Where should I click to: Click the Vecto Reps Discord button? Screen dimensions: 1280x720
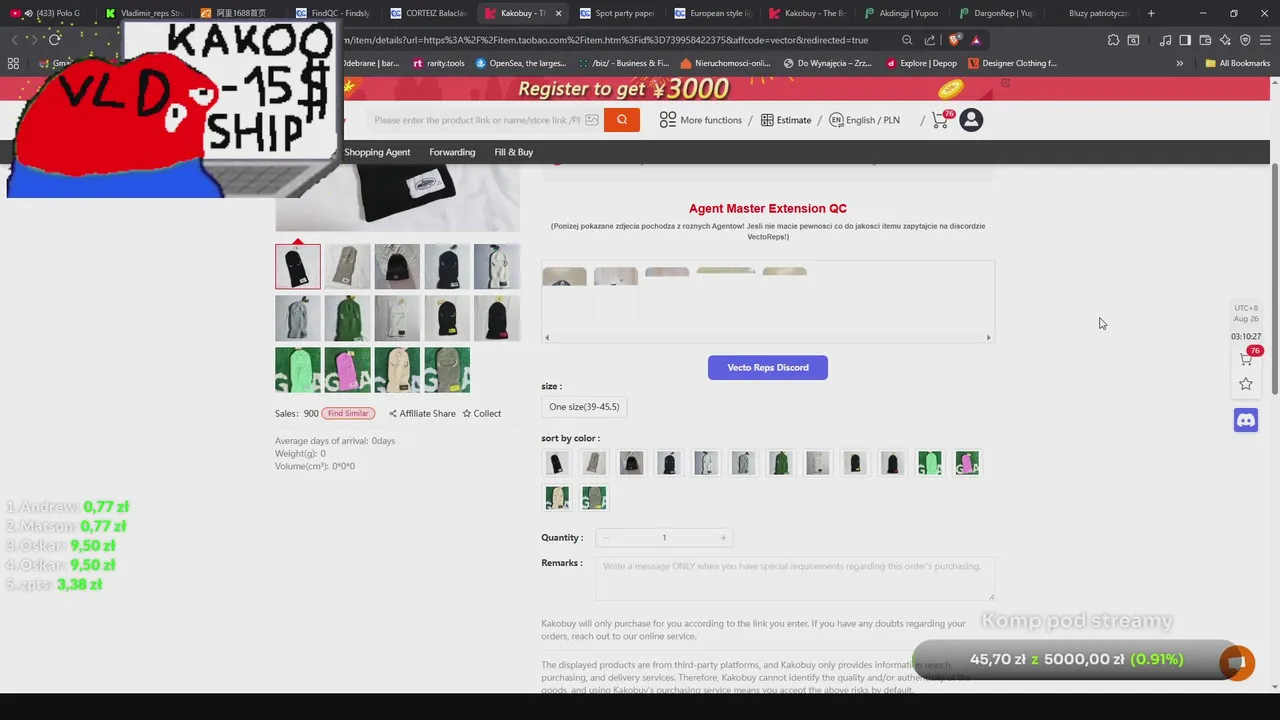[768, 367]
